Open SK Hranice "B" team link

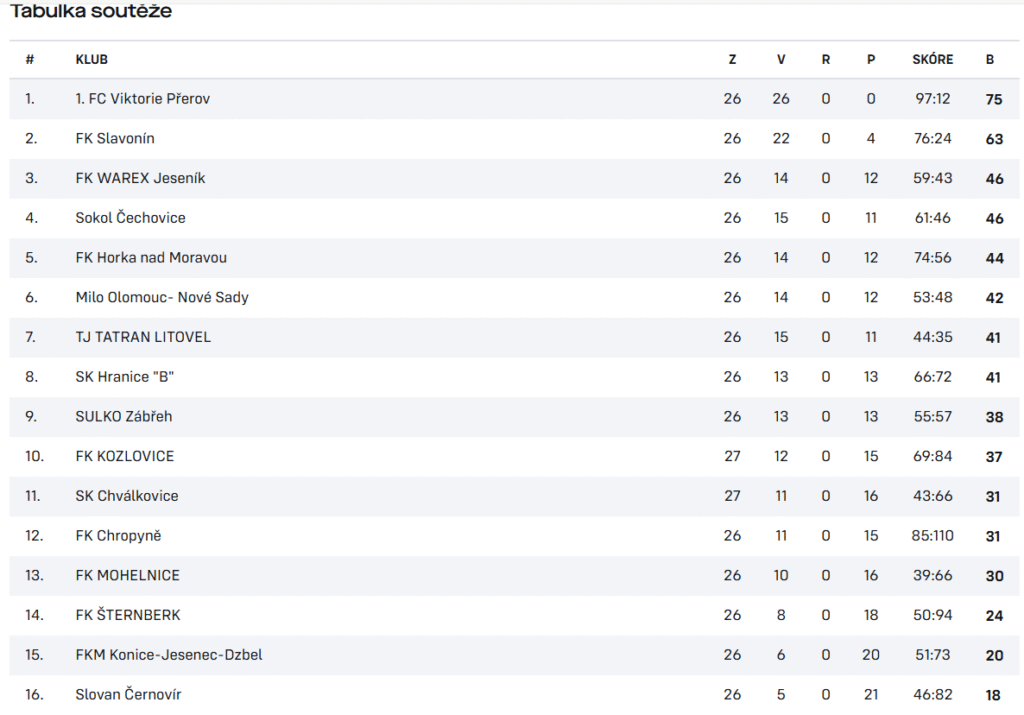pos(124,377)
